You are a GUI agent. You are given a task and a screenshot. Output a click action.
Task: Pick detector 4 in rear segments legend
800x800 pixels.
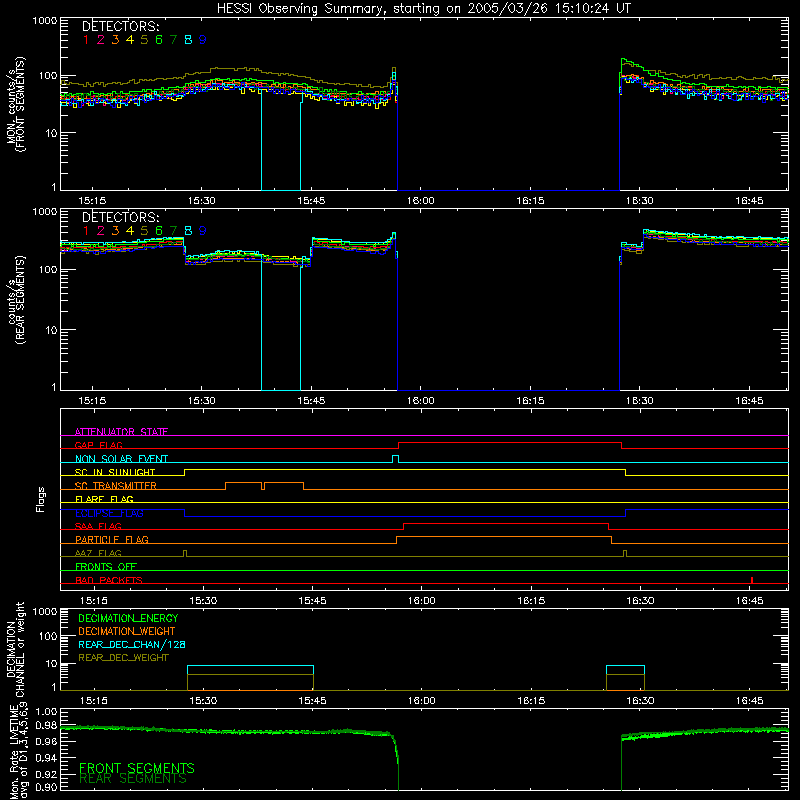[x=130, y=231]
